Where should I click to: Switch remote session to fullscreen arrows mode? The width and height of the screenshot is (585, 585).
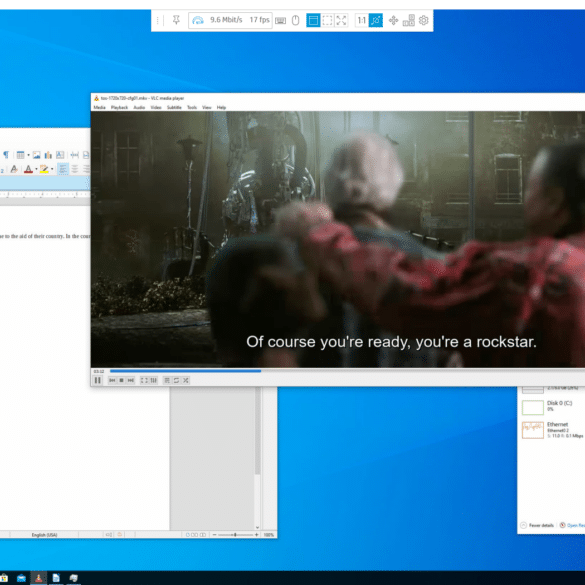(x=341, y=20)
